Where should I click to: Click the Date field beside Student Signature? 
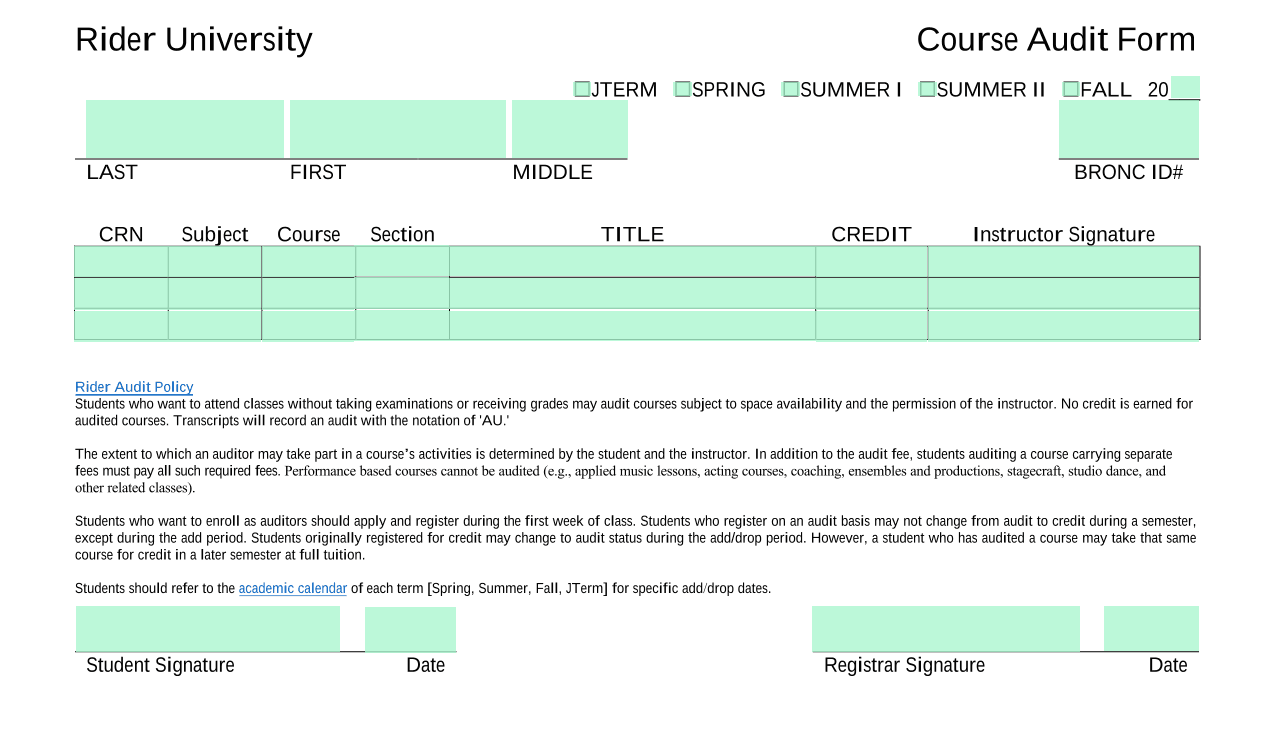[411, 629]
